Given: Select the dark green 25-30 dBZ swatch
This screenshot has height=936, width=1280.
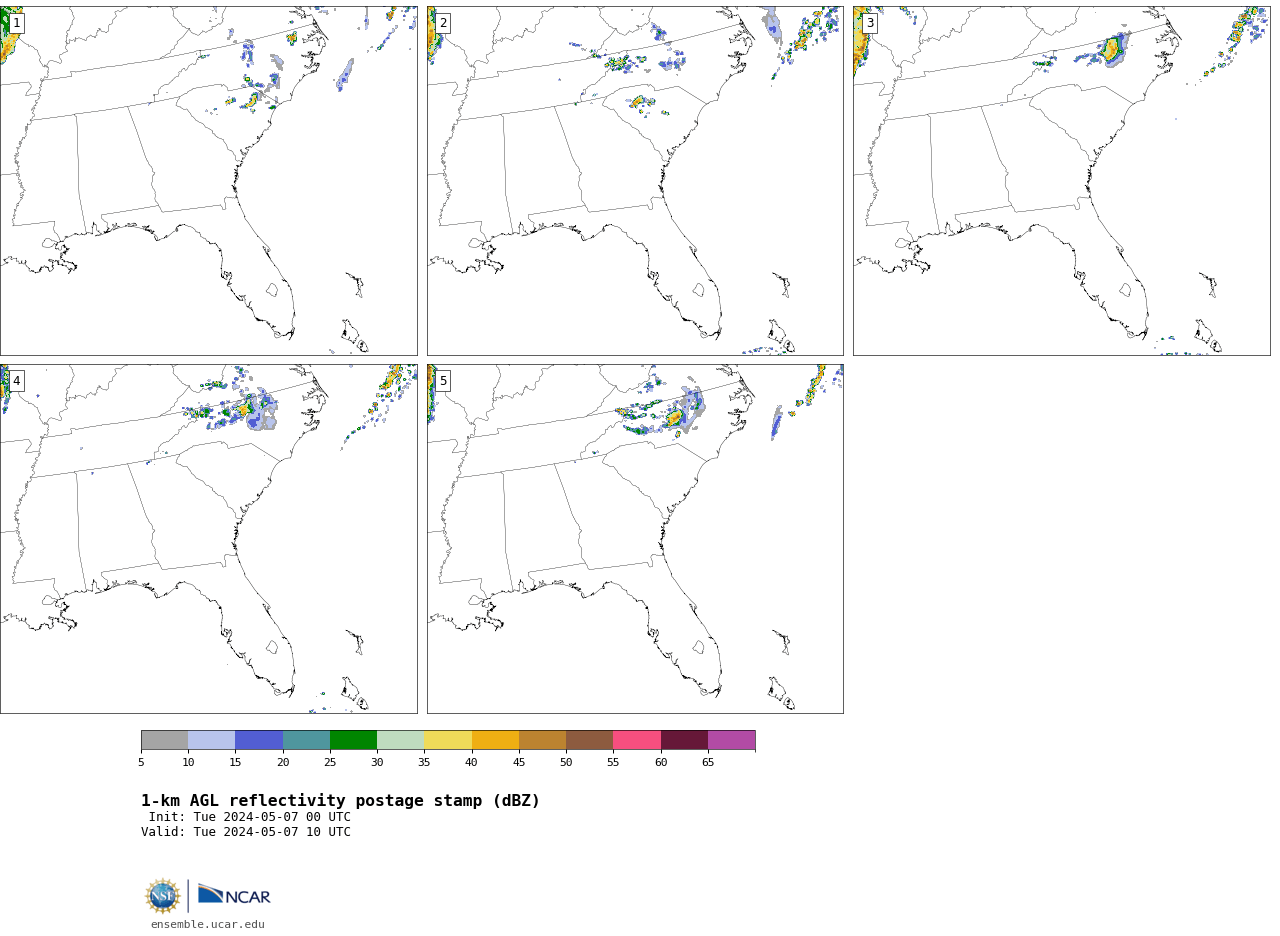Looking at the screenshot, I should 353,740.
